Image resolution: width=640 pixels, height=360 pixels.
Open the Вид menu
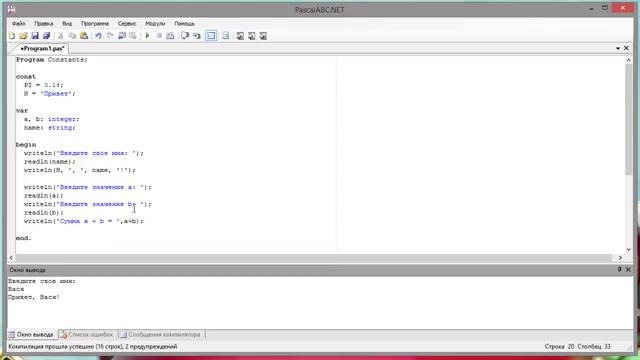[x=67, y=24]
